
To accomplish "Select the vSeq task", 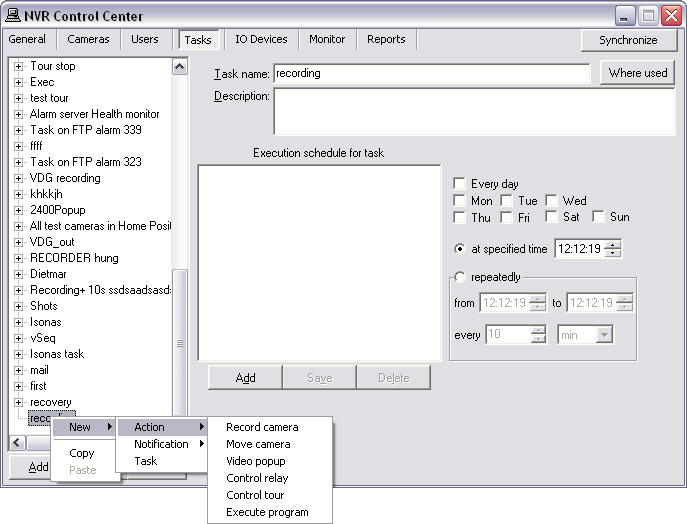I will 43,338.
